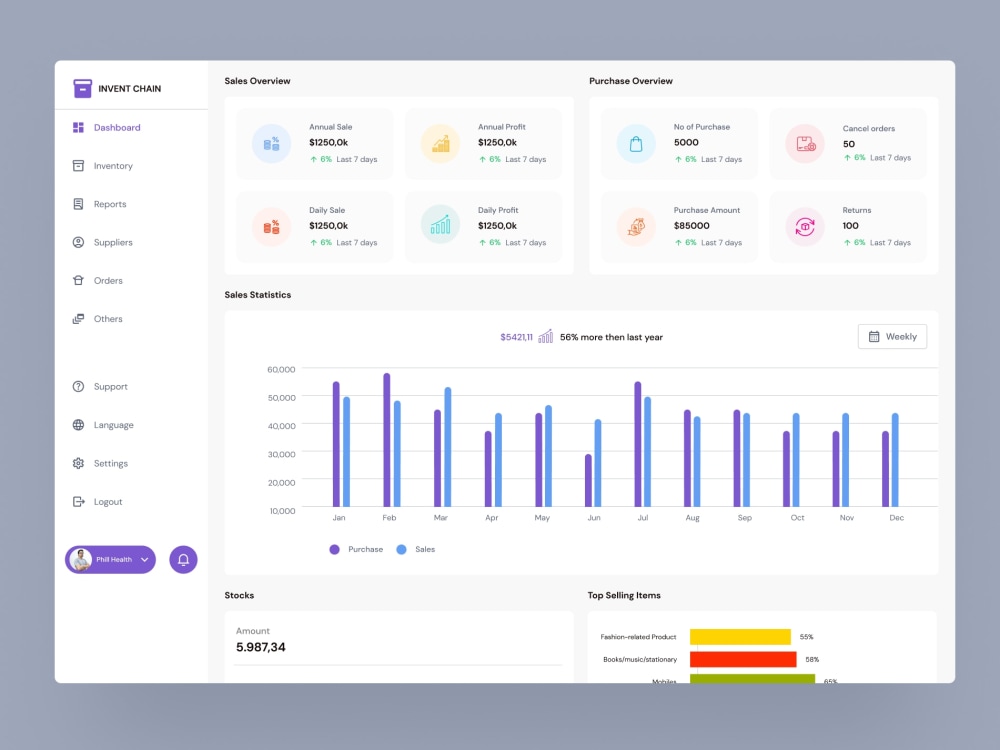Screen dimensions: 1000x750
Task: Click the Invent Chain logo icon
Action: coord(82,88)
